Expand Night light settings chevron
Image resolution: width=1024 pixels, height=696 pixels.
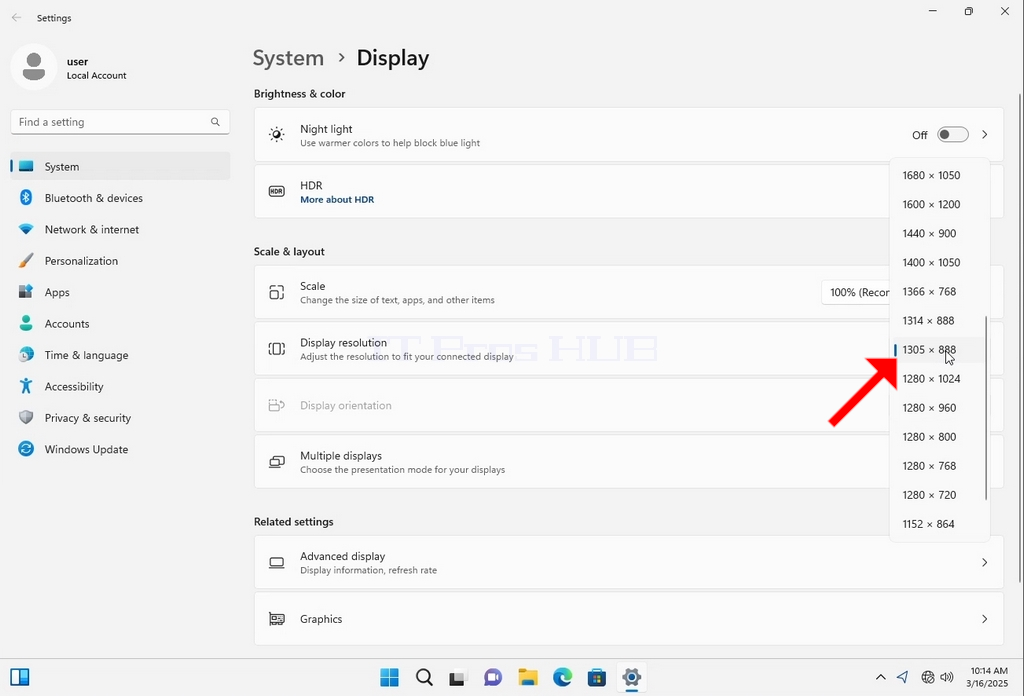[x=984, y=134]
